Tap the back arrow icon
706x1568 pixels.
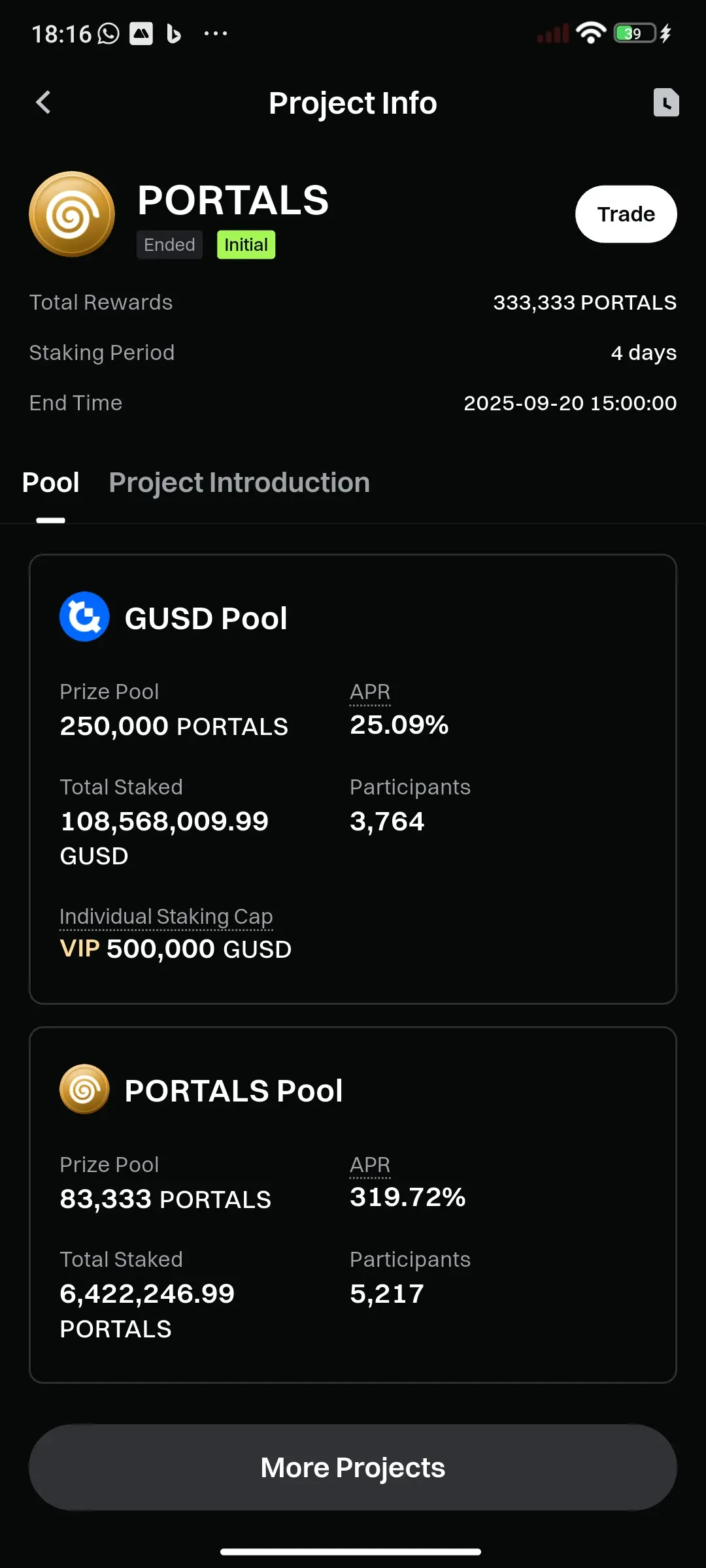(x=43, y=103)
